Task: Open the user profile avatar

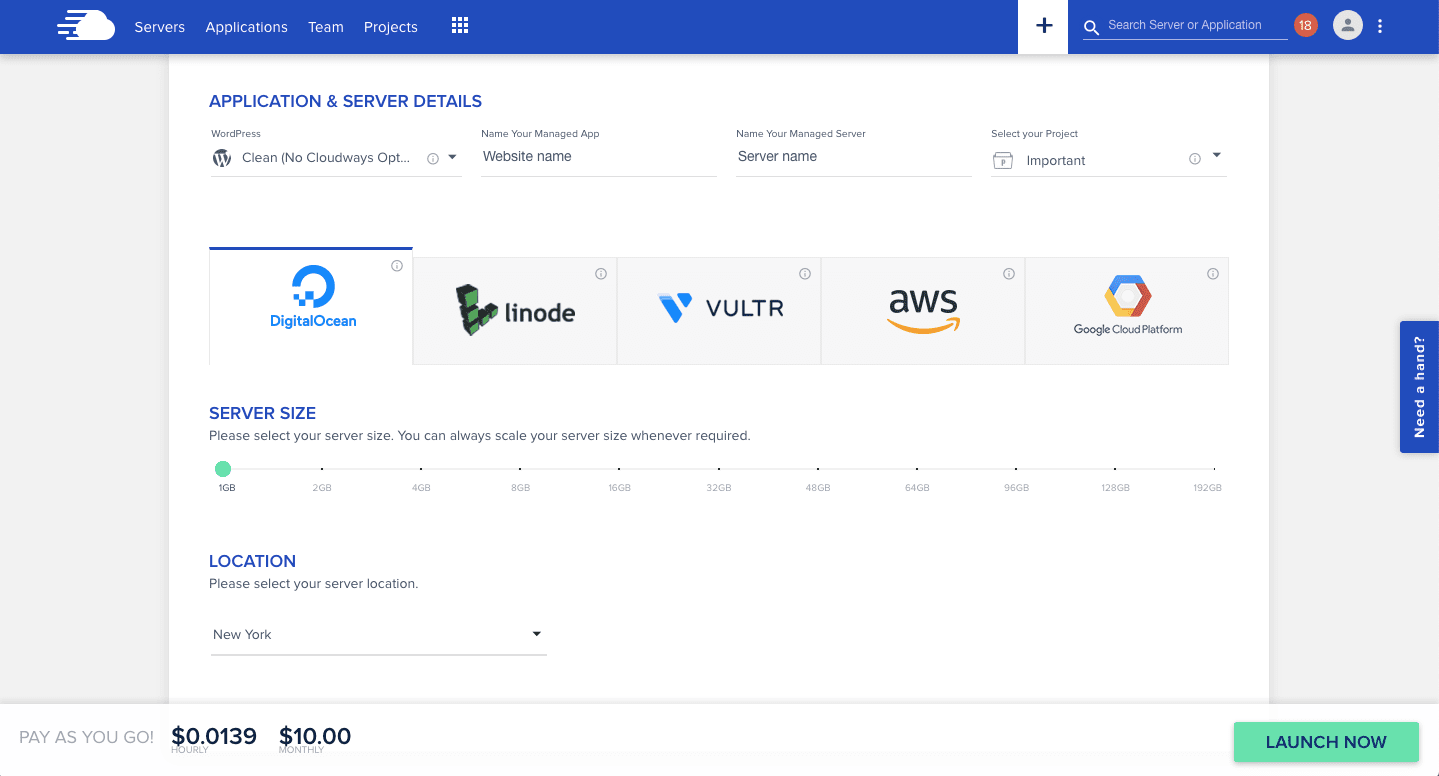Action: (x=1347, y=26)
